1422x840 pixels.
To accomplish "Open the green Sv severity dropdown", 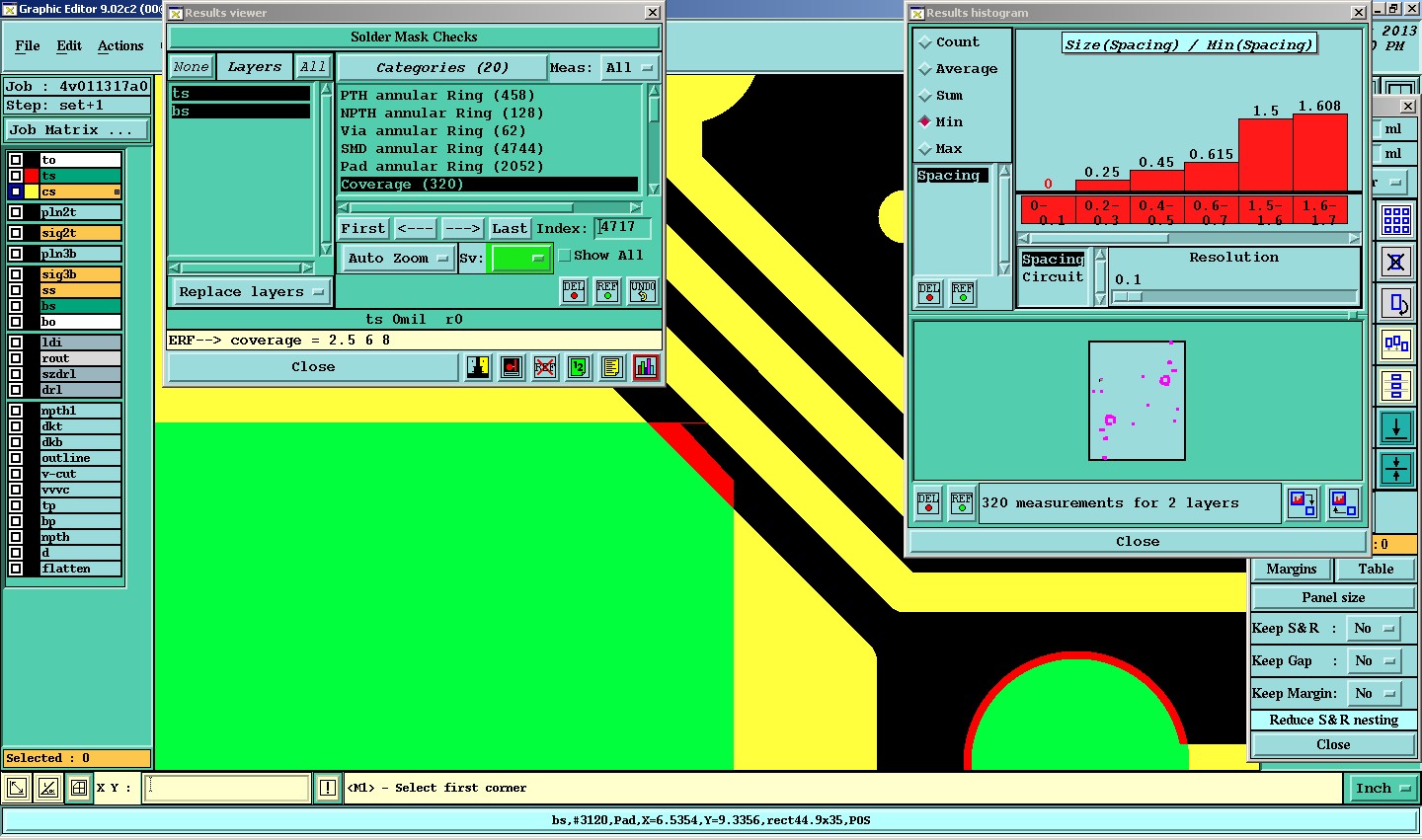I will point(520,258).
